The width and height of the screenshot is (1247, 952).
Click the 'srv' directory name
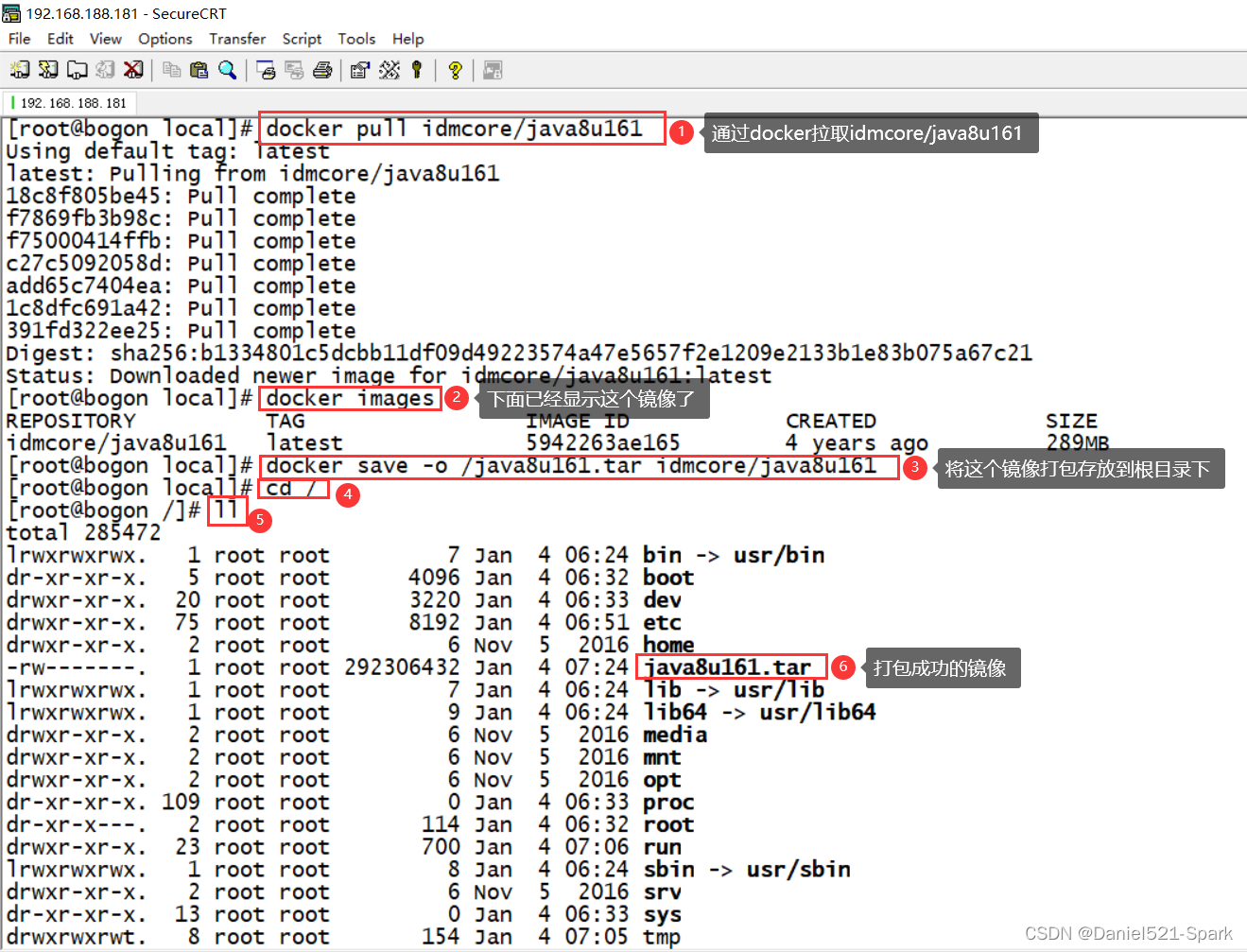point(662,891)
